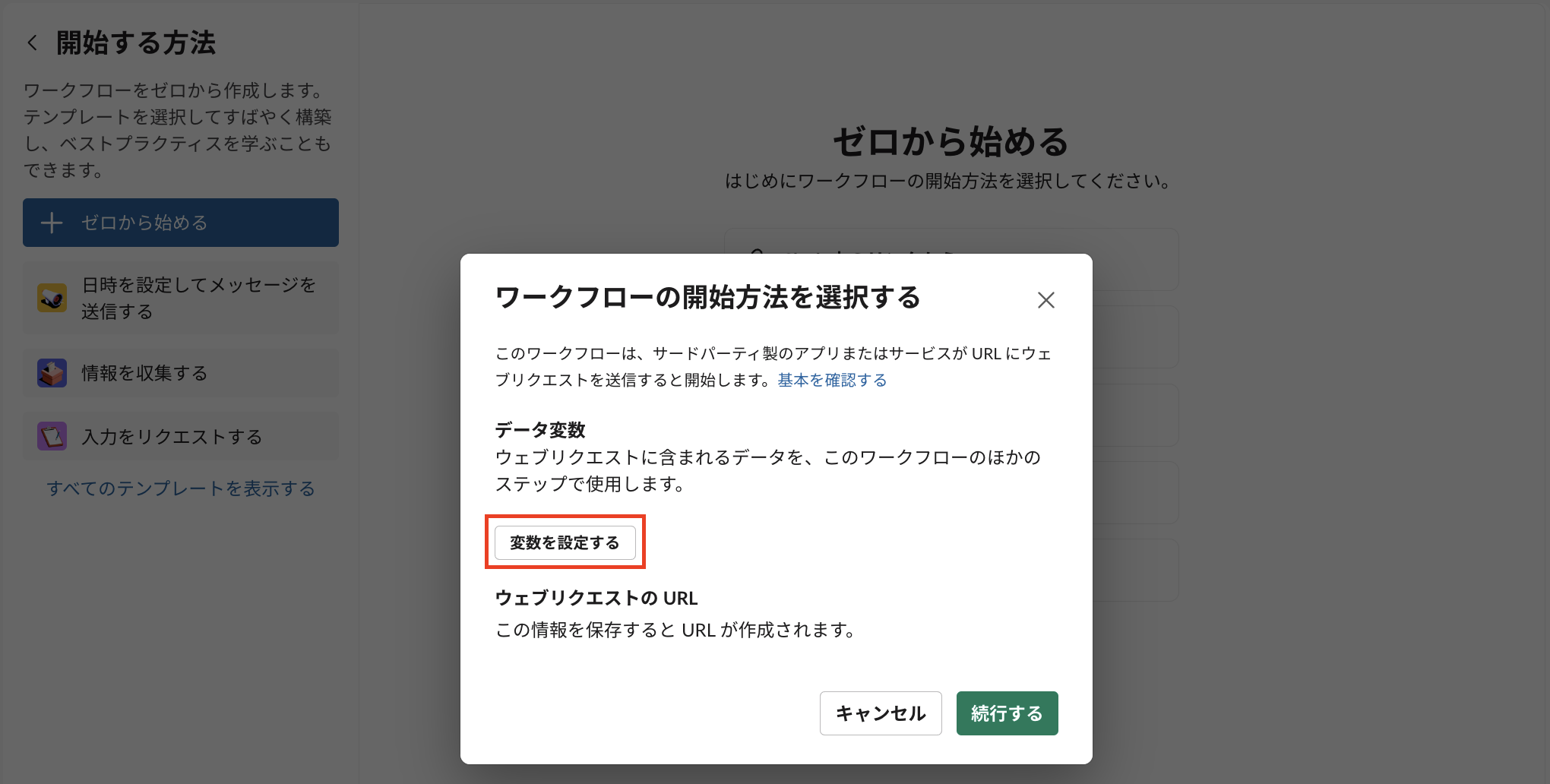Click the dialog title ワークフローの開始方法を選択する

[x=707, y=299]
